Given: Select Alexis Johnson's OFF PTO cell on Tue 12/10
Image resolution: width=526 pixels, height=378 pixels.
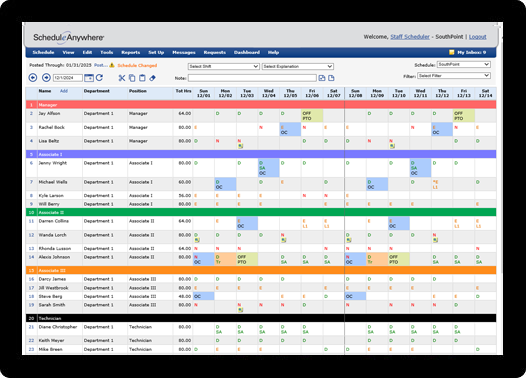Looking at the screenshot, I should [x=399, y=259].
